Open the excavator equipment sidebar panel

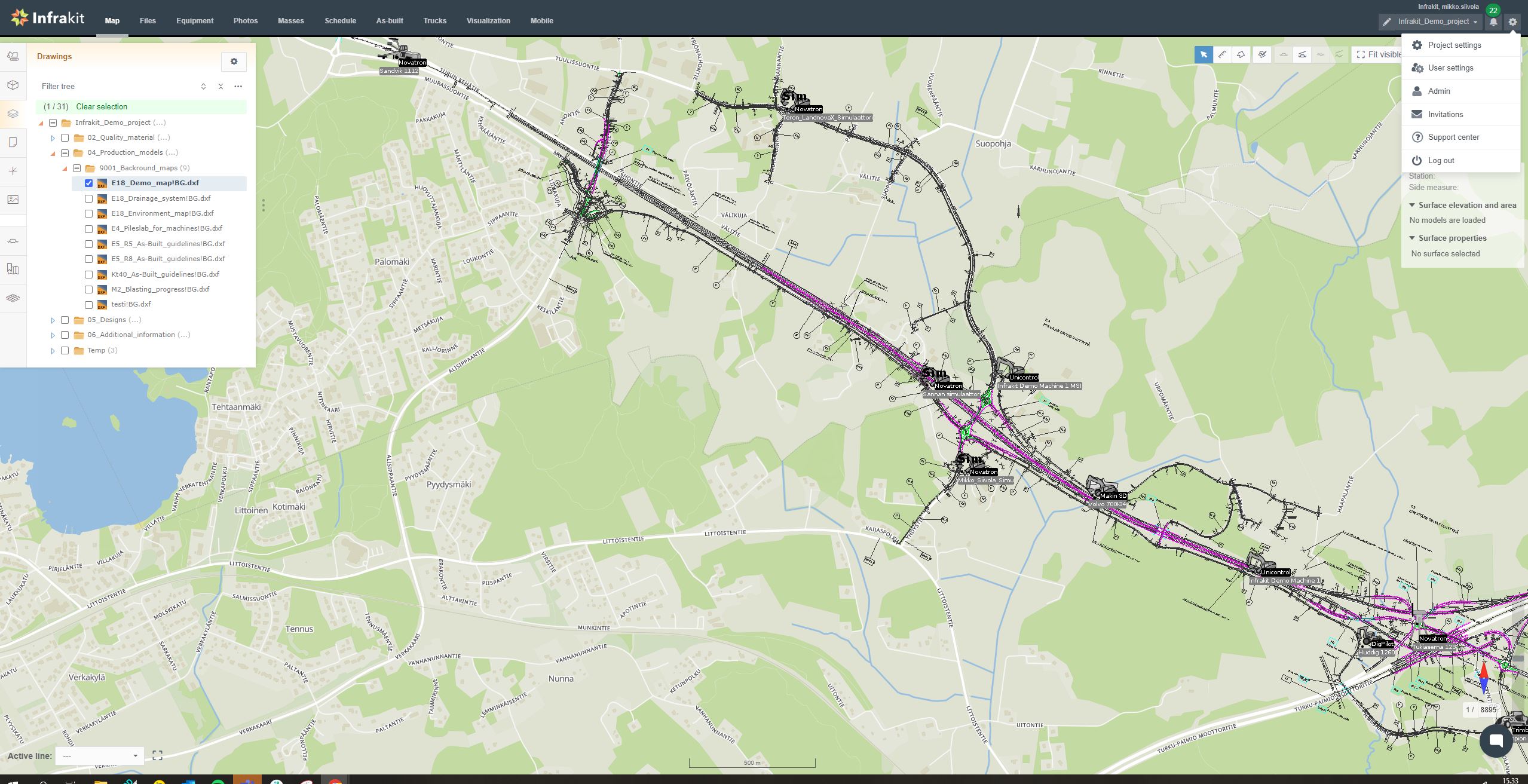point(13,56)
